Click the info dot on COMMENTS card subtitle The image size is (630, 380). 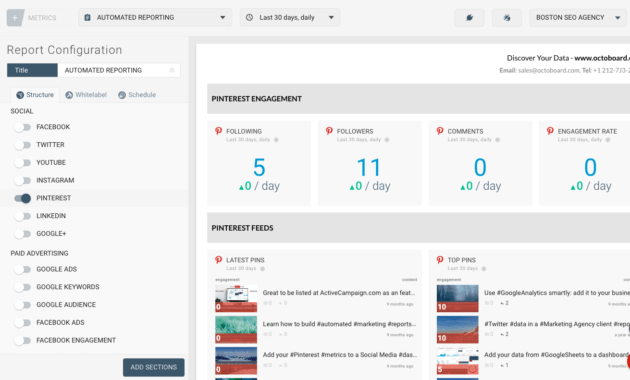coord(497,140)
